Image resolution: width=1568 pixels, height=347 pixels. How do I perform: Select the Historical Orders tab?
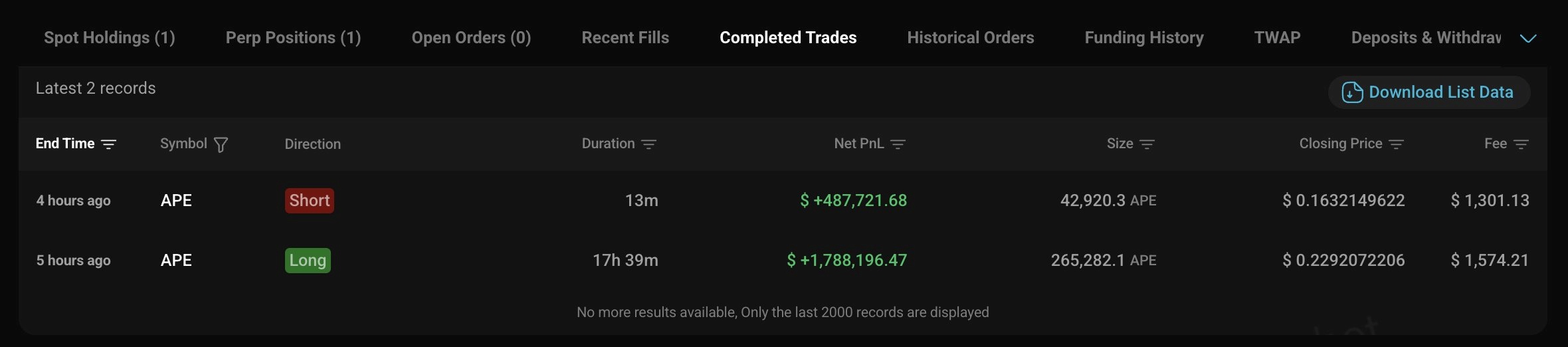(x=970, y=38)
